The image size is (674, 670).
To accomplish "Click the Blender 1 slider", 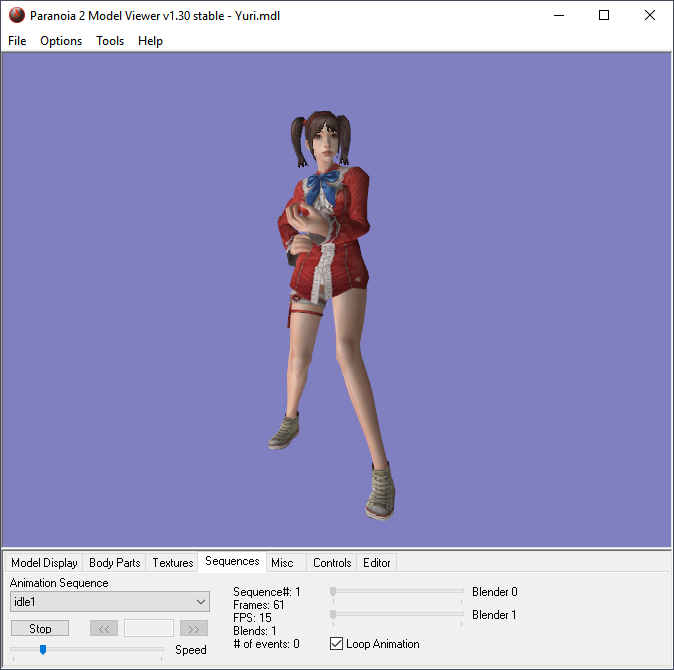I will pos(397,615).
